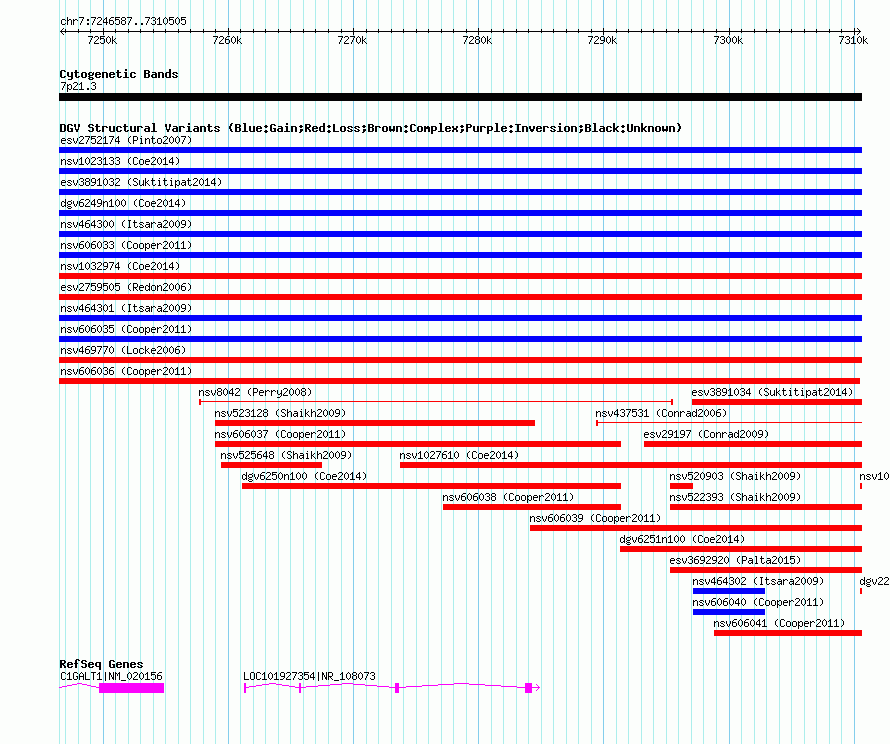Click the 7310k ruler position
The height and width of the screenshot is (744, 890).
coord(853,40)
